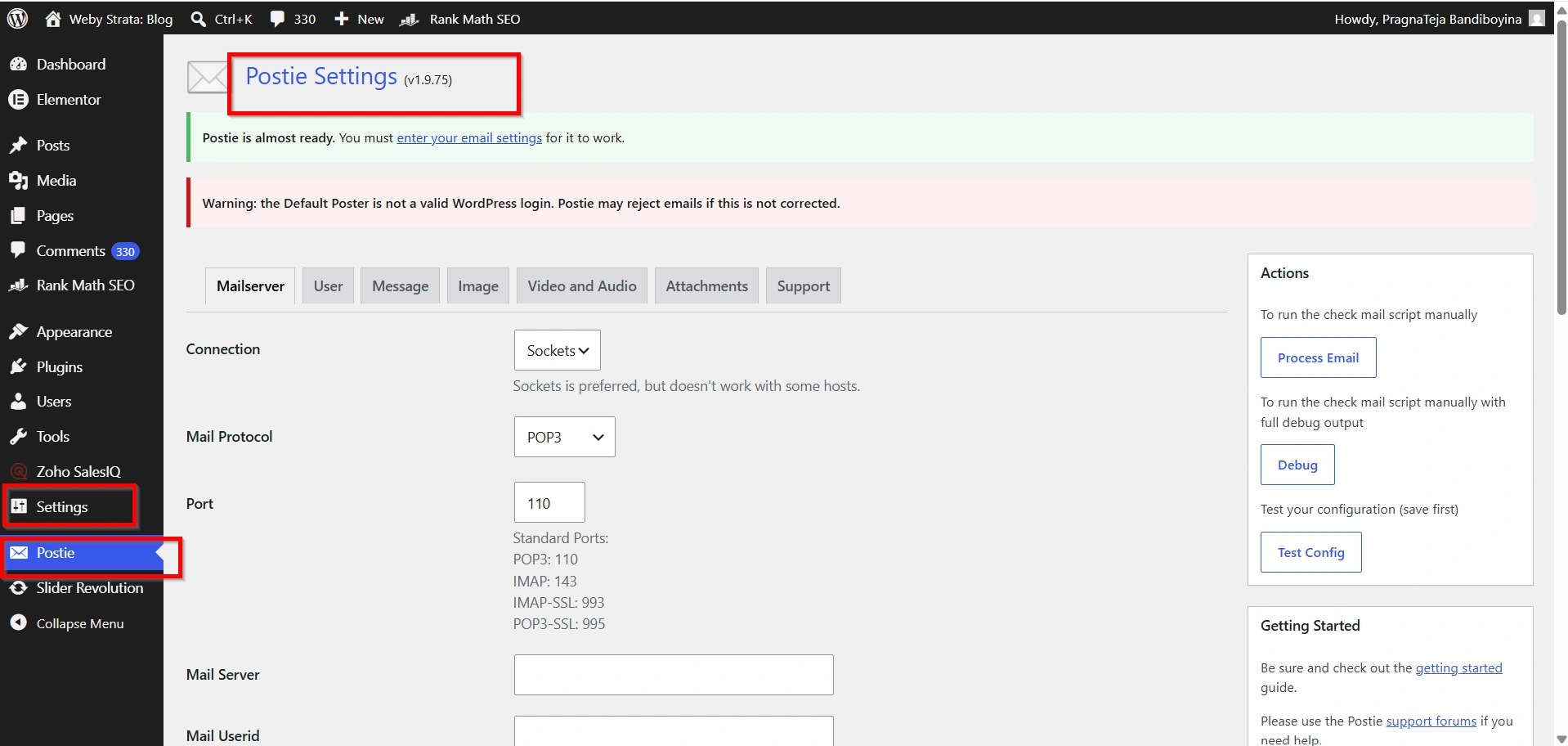Open the New content menu
1568x746 pixels.
click(x=359, y=19)
